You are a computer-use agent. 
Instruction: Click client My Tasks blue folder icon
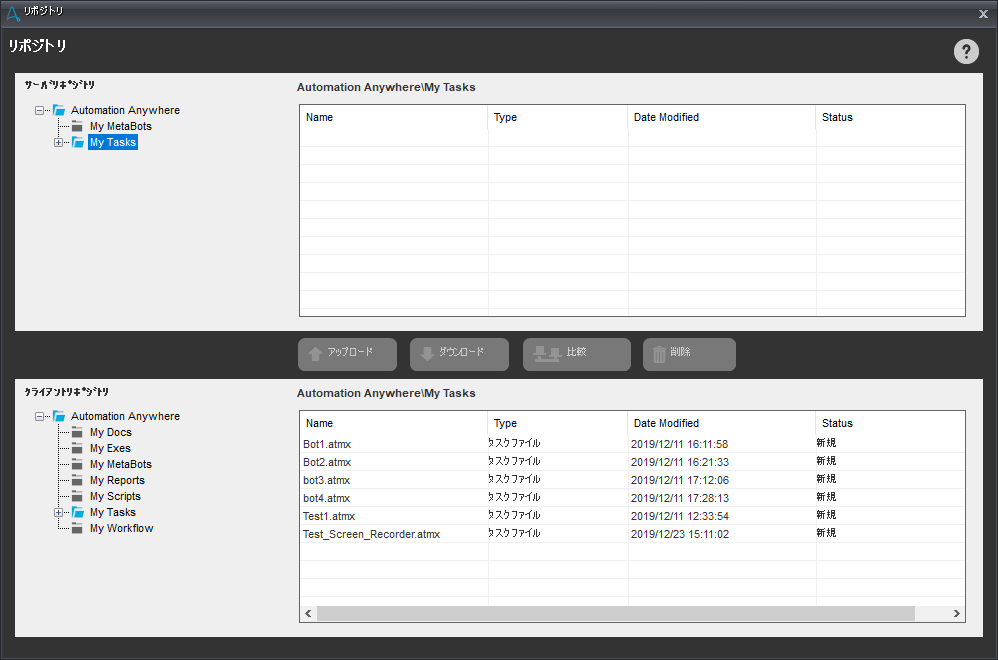tap(78, 512)
